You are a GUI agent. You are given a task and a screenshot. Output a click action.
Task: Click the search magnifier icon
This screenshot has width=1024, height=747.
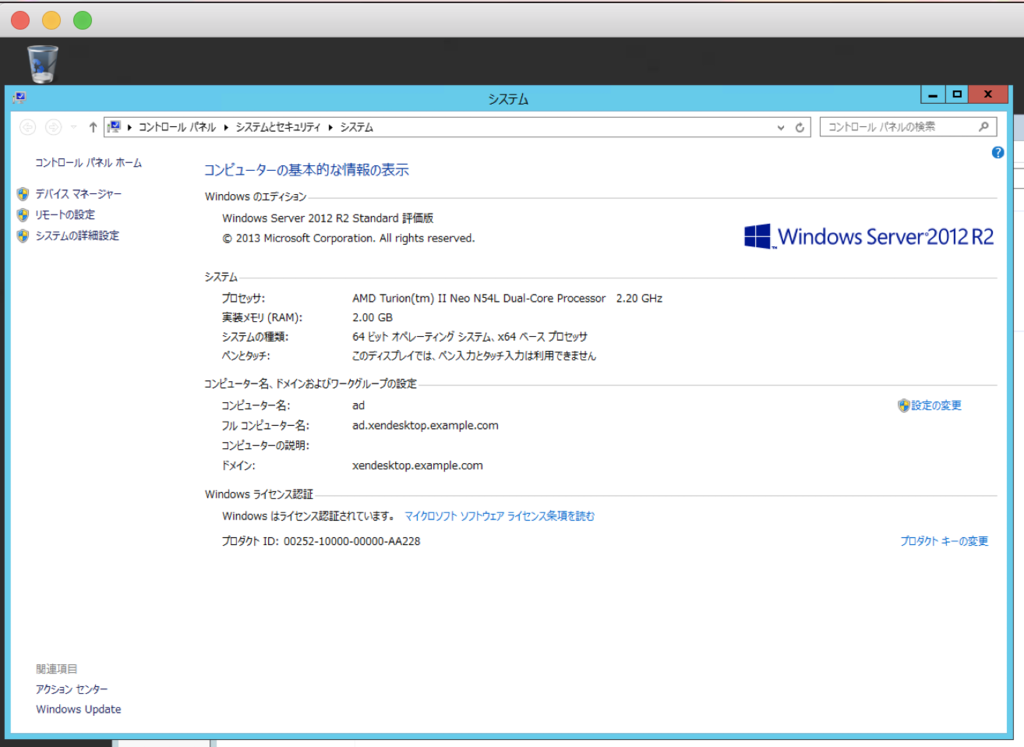pos(984,127)
